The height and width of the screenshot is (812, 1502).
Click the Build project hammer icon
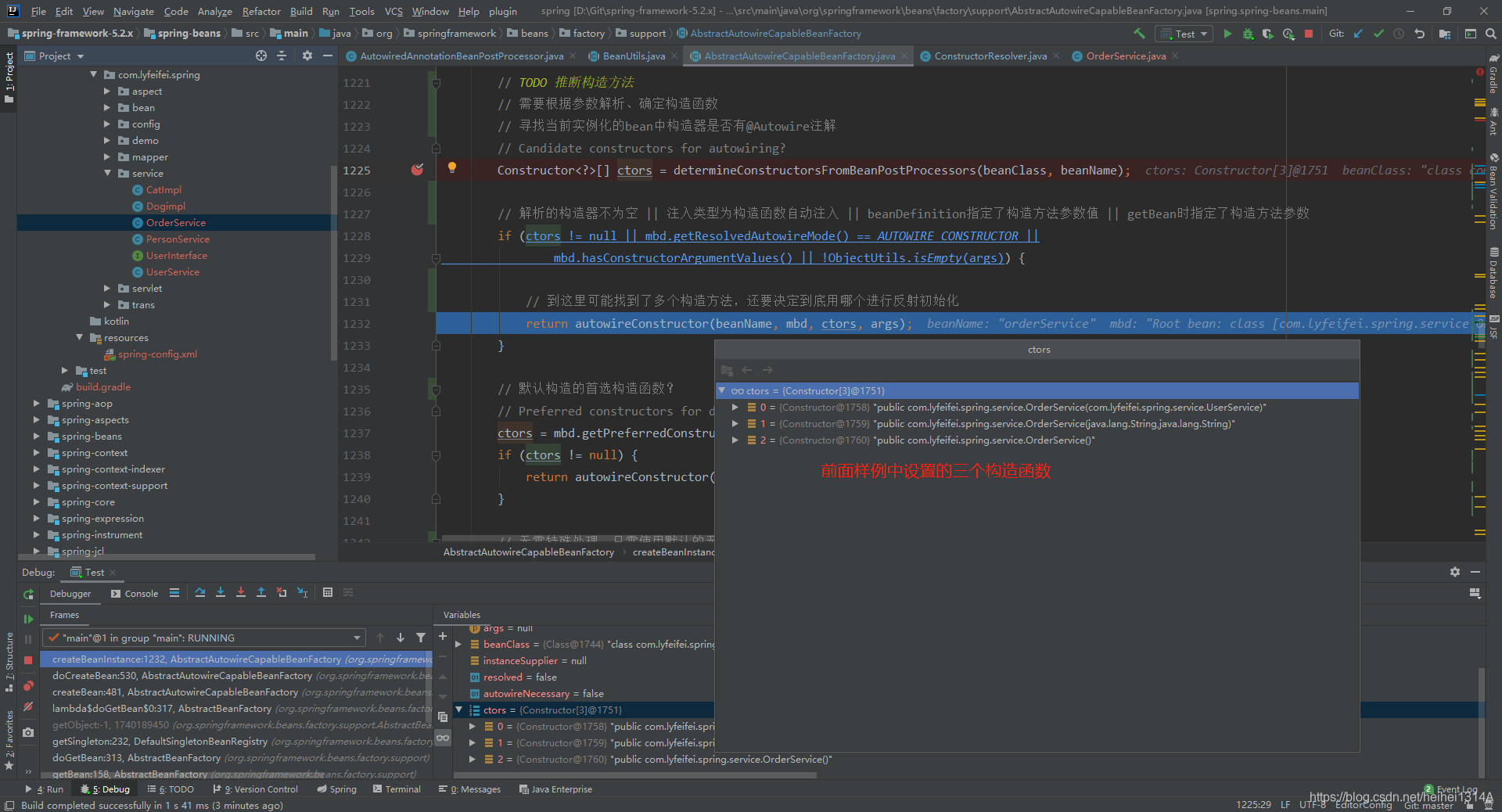pos(1139,34)
